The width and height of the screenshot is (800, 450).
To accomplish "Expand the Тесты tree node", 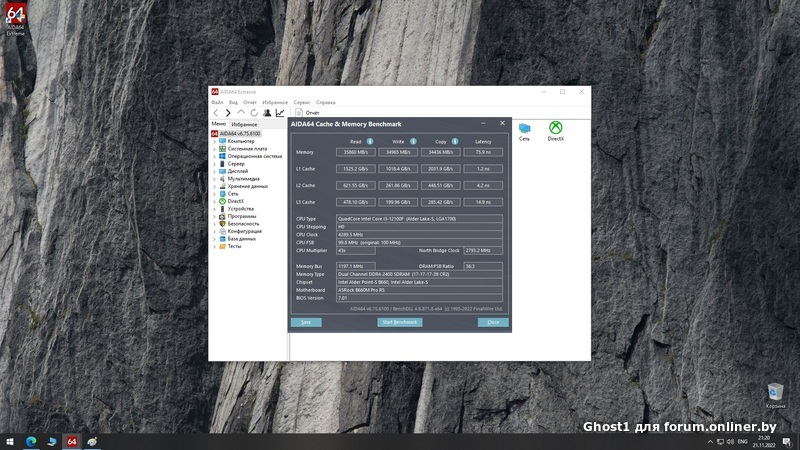I will point(214,246).
